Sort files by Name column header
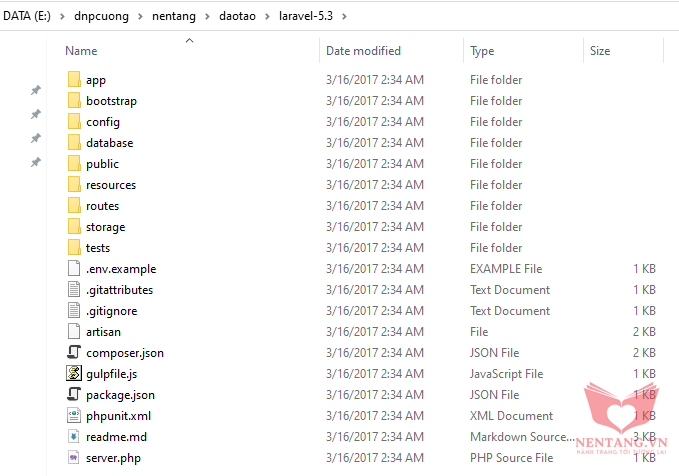The image size is (679, 476). click(x=81, y=51)
